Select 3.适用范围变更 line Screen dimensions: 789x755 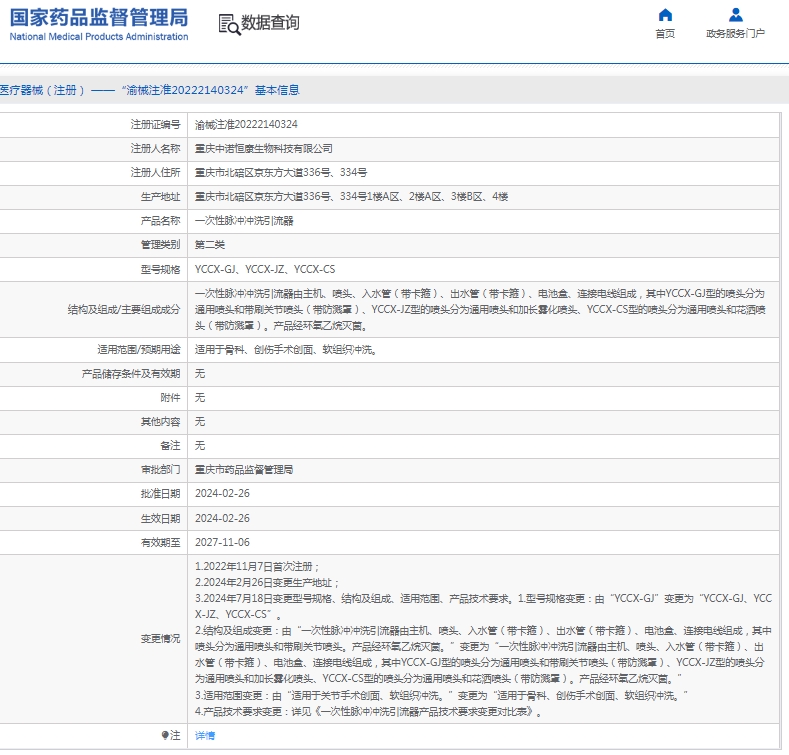[x=441, y=696]
